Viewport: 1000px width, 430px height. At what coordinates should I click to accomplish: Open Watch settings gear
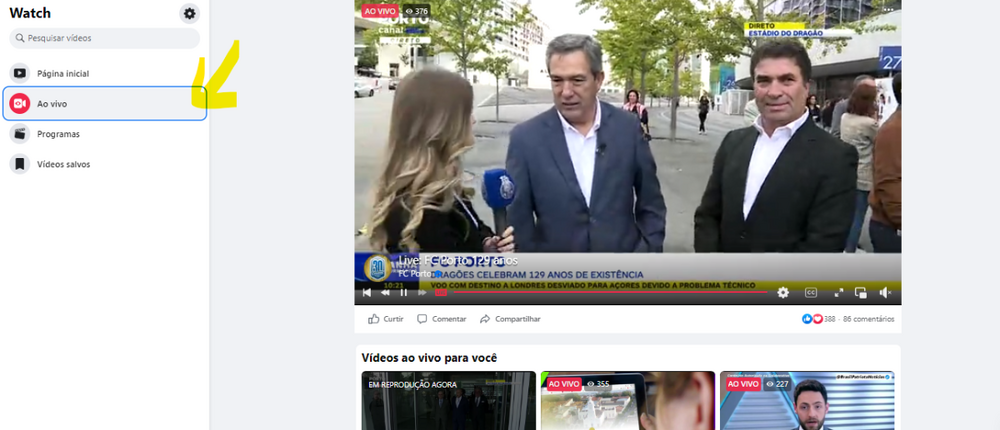pyautogui.click(x=189, y=13)
